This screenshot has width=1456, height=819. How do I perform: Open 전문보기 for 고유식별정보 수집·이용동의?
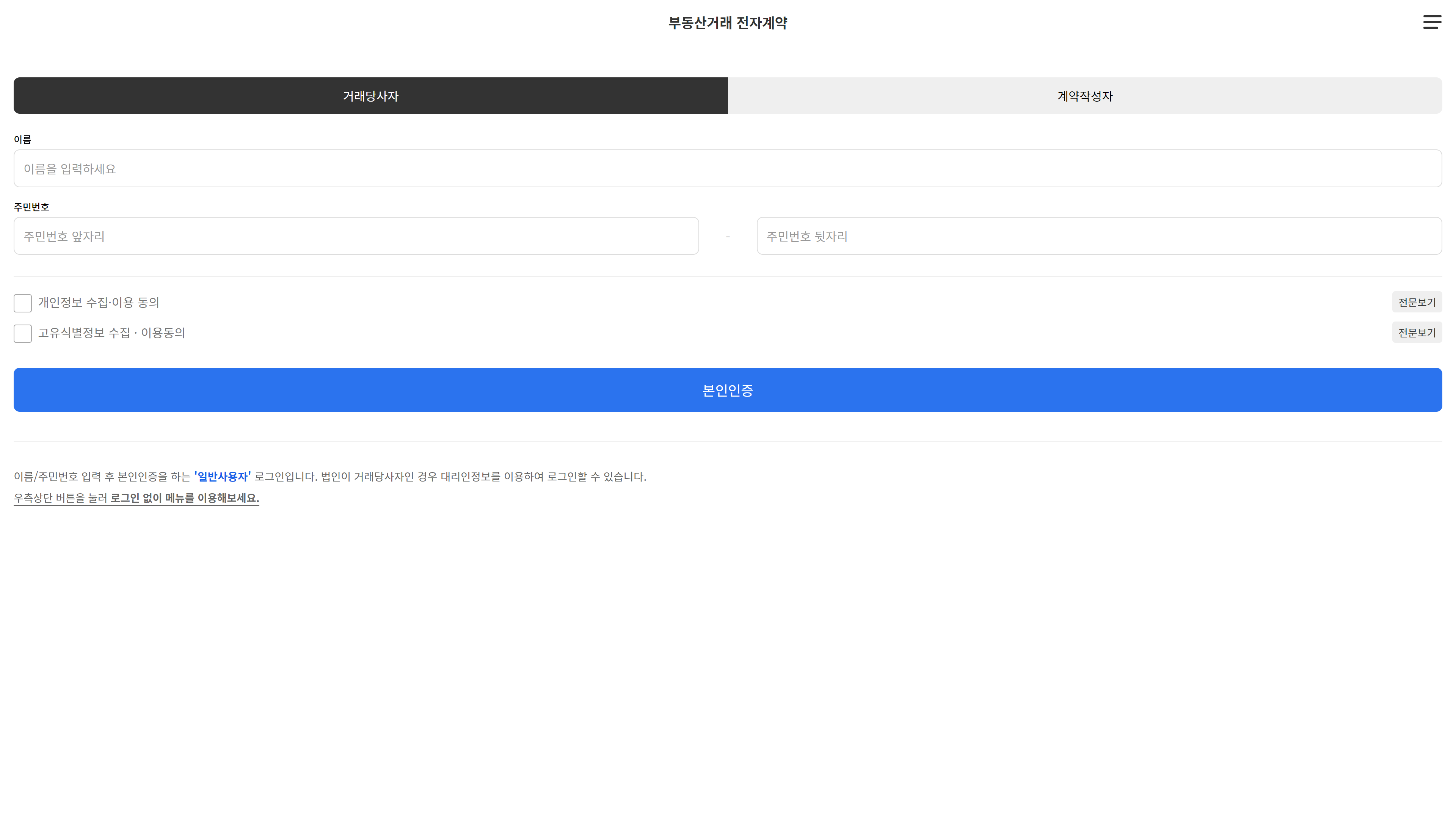point(1417,333)
